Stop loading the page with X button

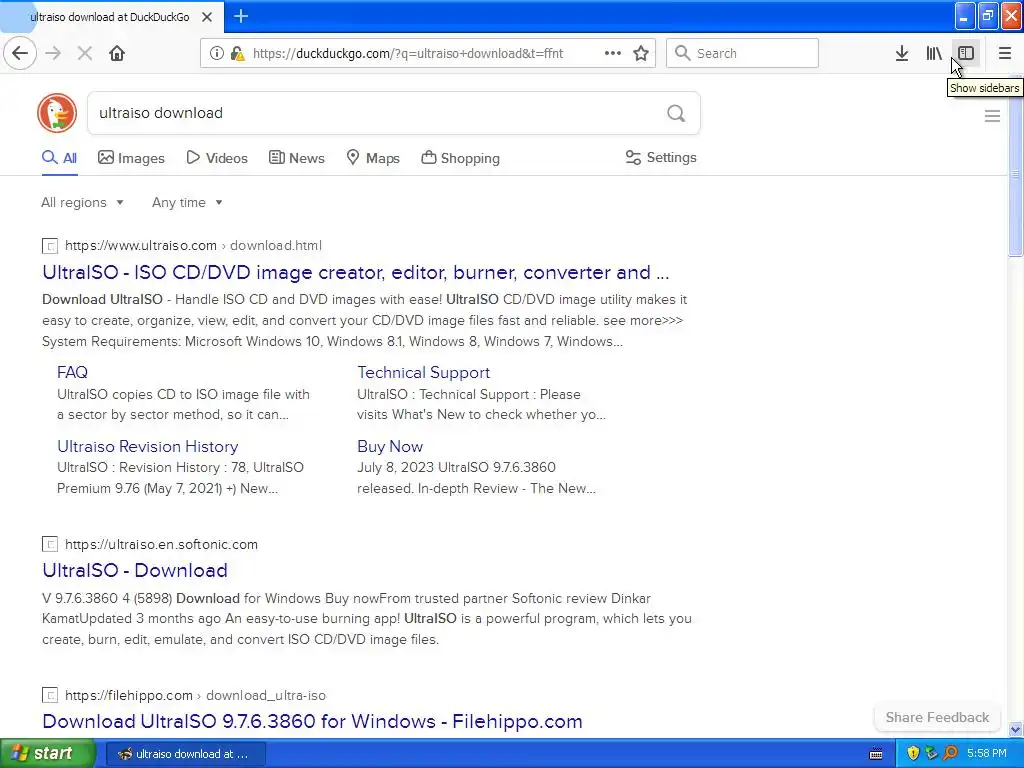[x=85, y=54]
